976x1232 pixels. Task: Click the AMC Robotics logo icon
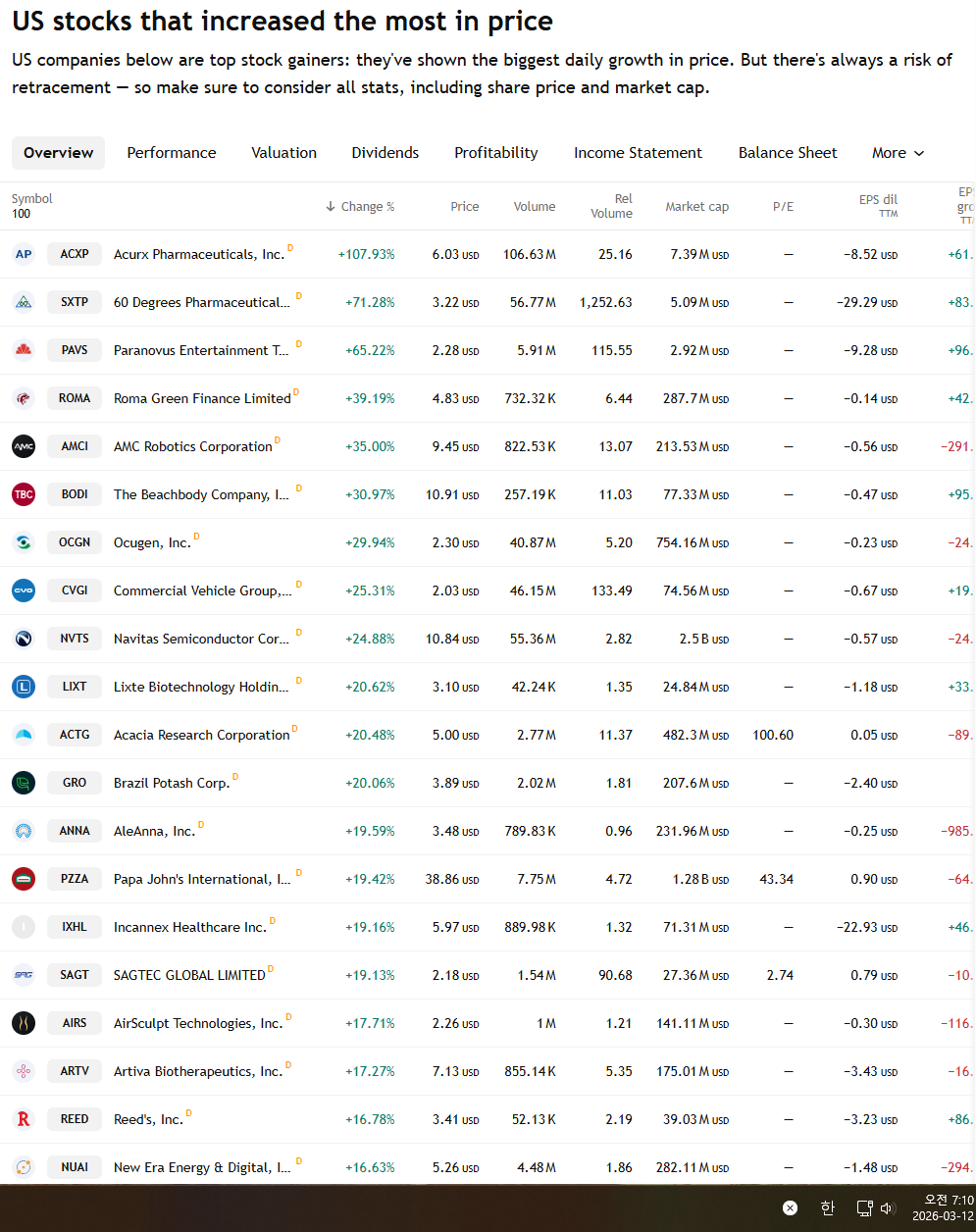coord(24,446)
